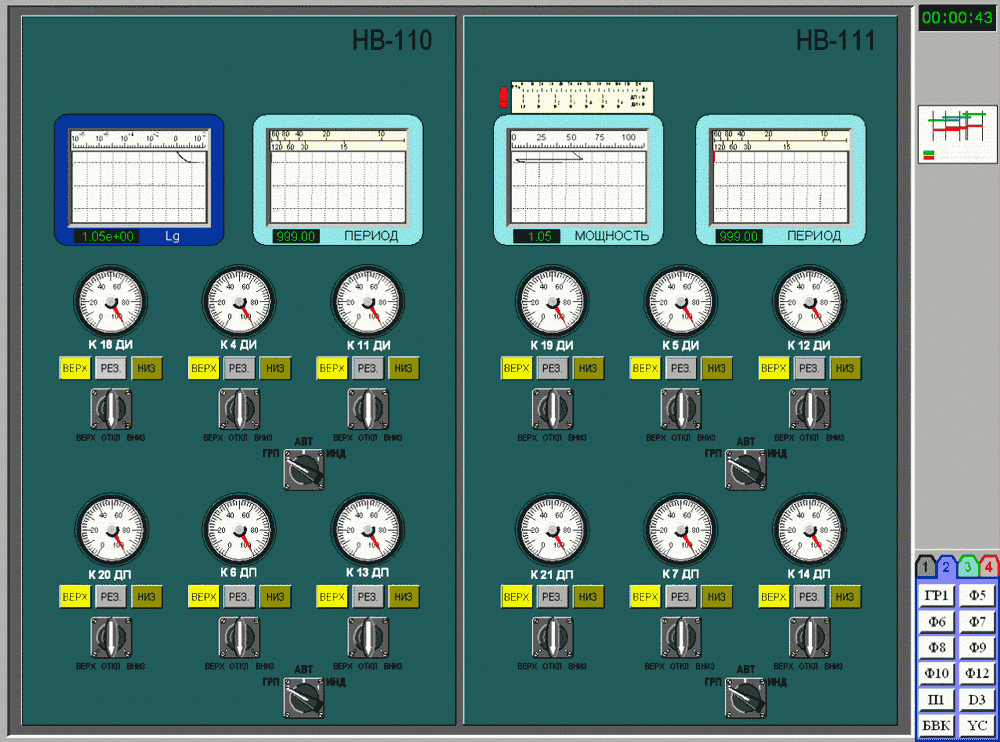Turn the К 20 ДП ВЕРХ-ОТКЛ-ВНИЗ rotary switch
This screenshot has height=742, width=1000.
point(111,637)
